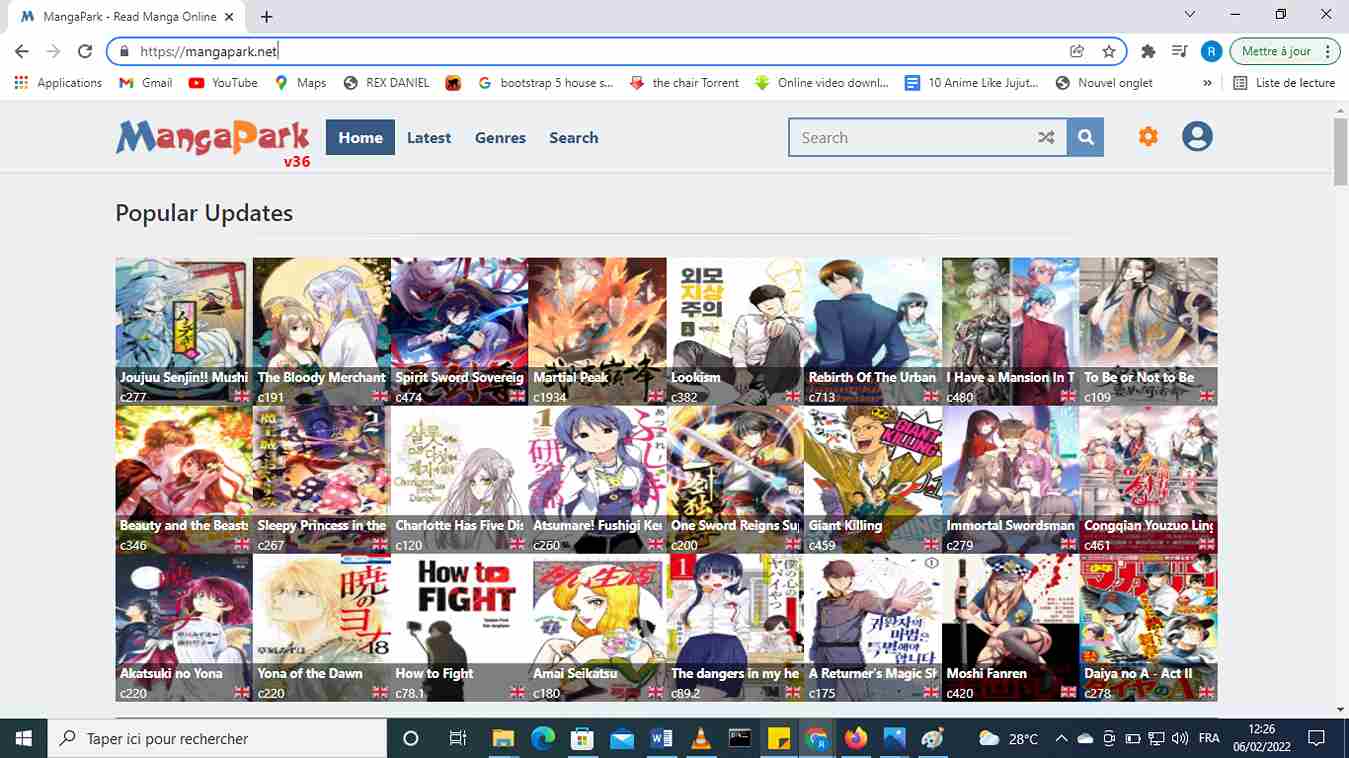The height and width of the screenshot is (758, 1349).
Task: Open The Bloody Merchant title link
Action: click(x=321, y=377)
